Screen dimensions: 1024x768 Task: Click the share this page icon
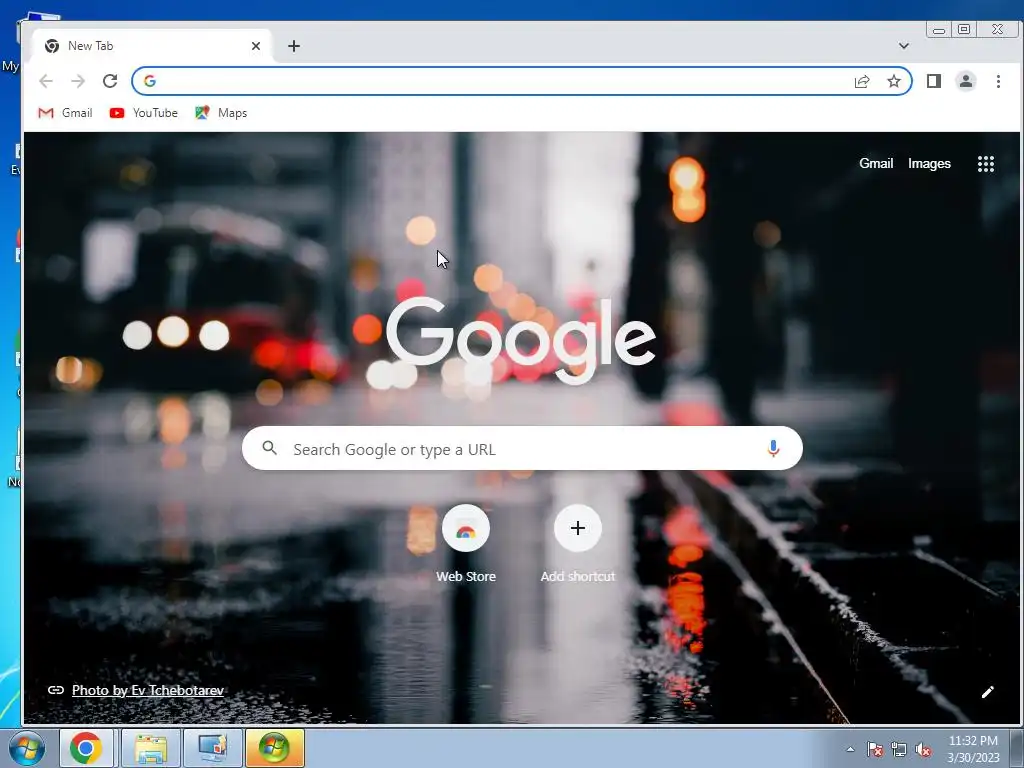click(862, 81)
